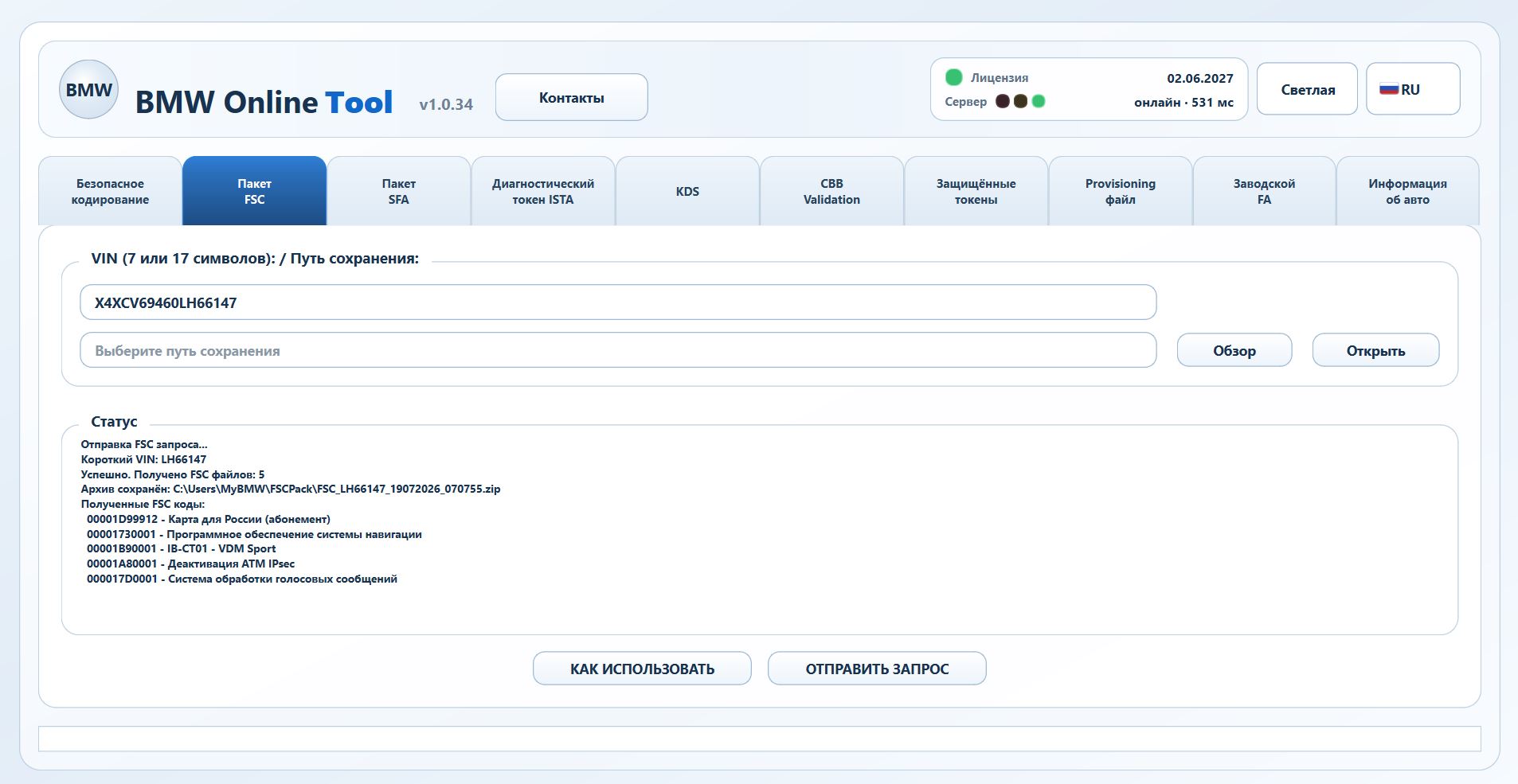
Task: Open the Provisioning файл tab
Action: point(1120,192)
